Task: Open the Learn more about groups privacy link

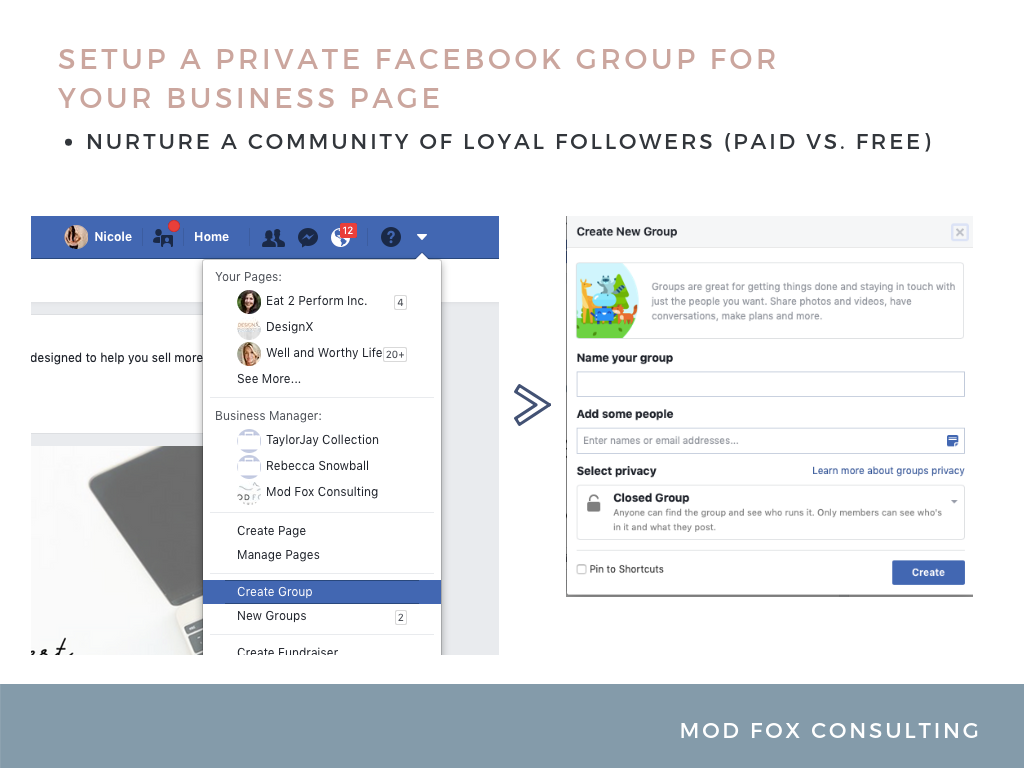Action: (887, 470)
